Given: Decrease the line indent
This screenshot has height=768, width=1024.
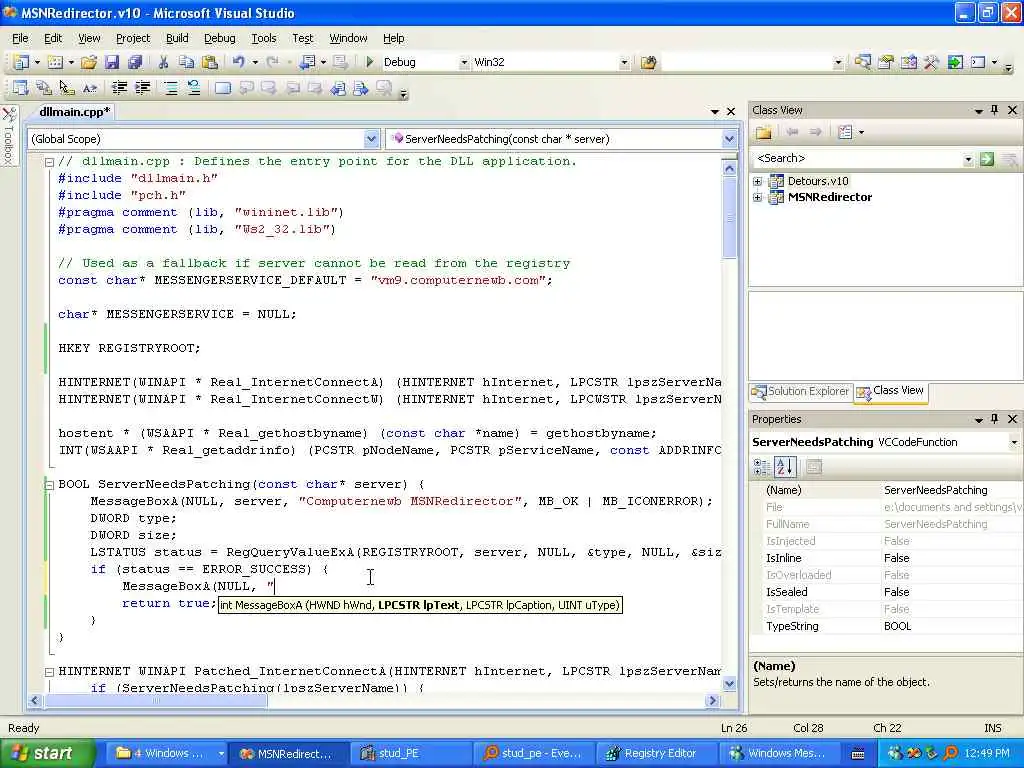Looking at the screenshot, I should pos(119,88).
